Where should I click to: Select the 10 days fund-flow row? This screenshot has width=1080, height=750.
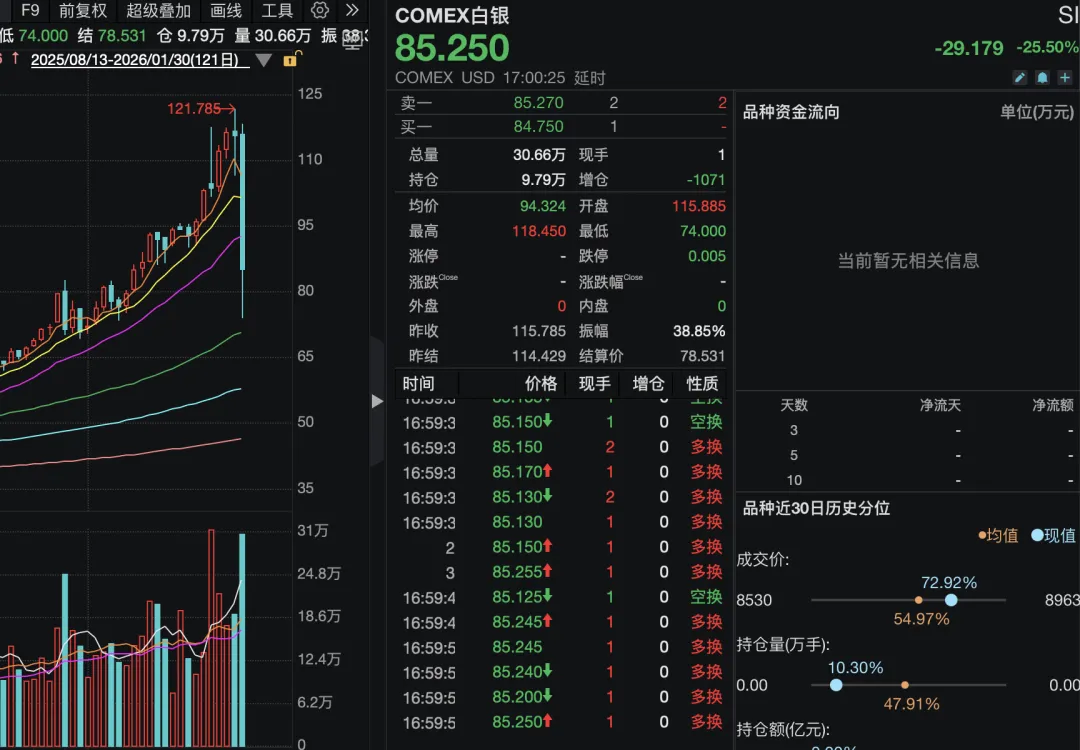(x=908, y=479)
